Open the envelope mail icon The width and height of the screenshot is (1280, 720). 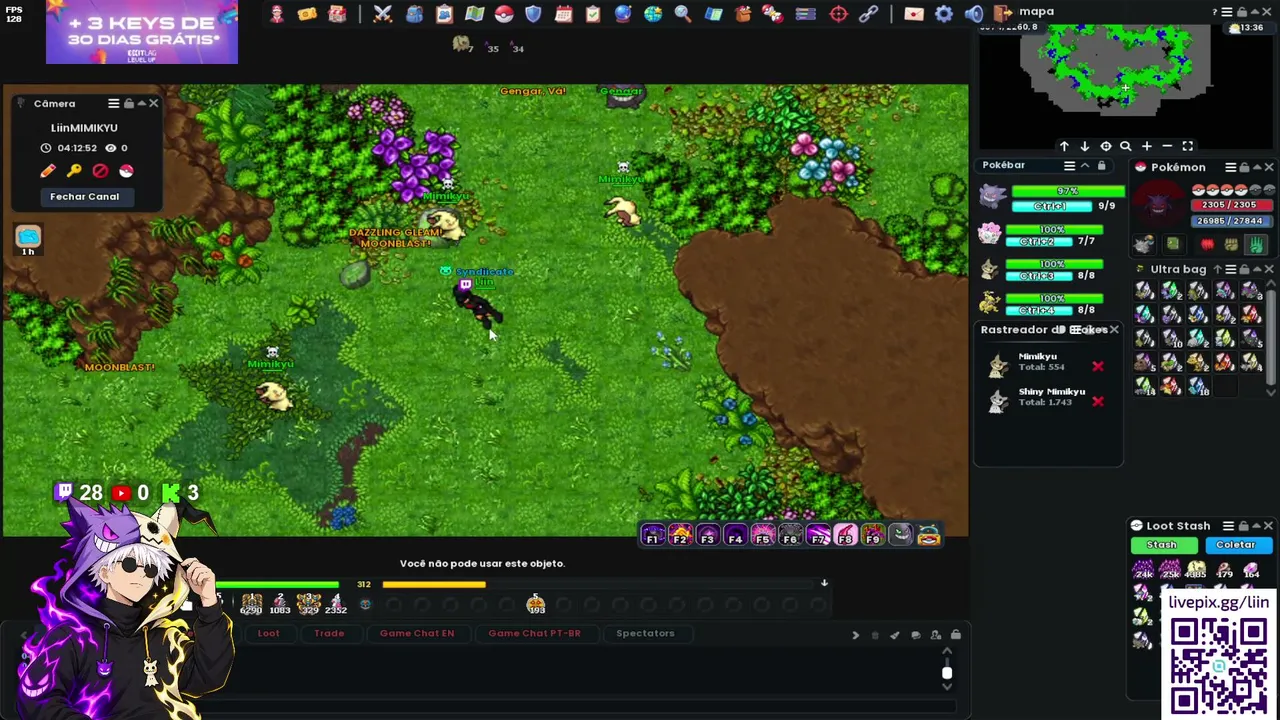914,14
